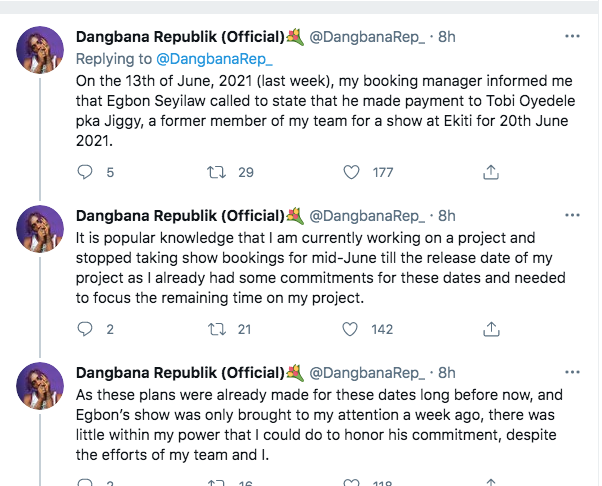Retweet the tweet with 21 retweets
The width and height of the screenshot is (602, 486).
point(215,328)
